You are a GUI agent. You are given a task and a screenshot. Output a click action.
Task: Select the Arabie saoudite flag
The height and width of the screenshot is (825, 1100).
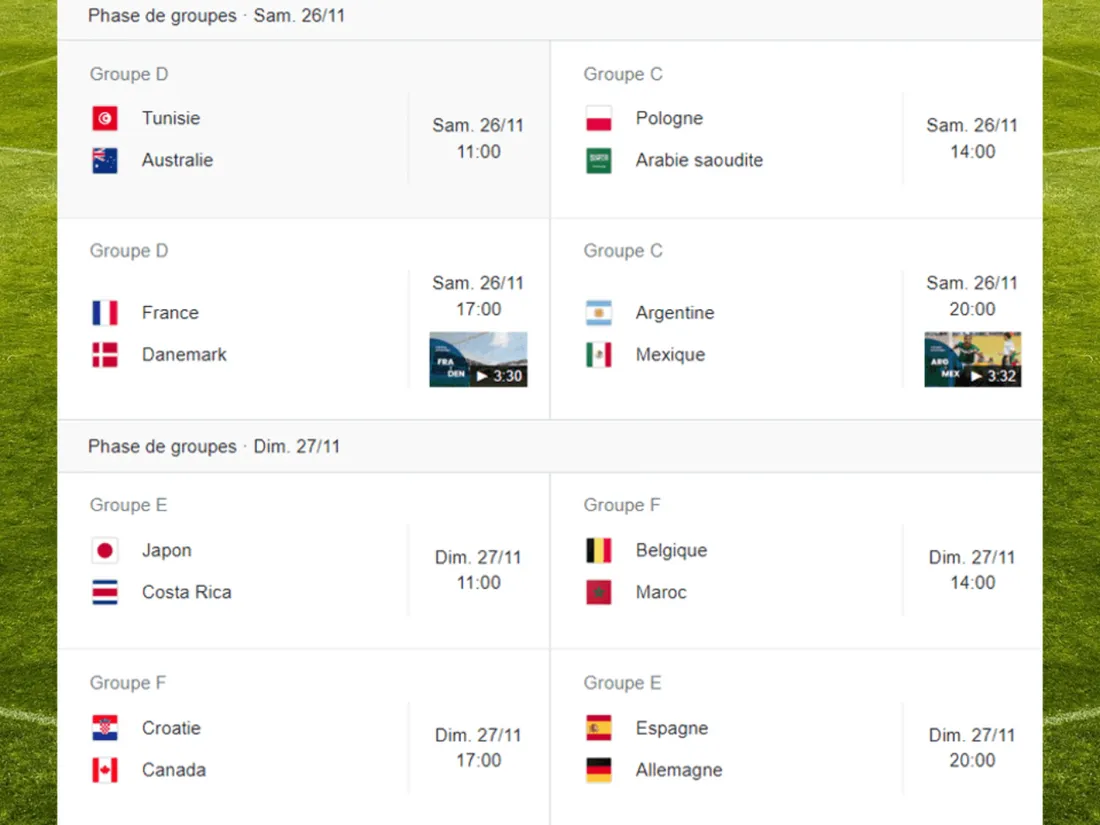click(x=598, y=161)
